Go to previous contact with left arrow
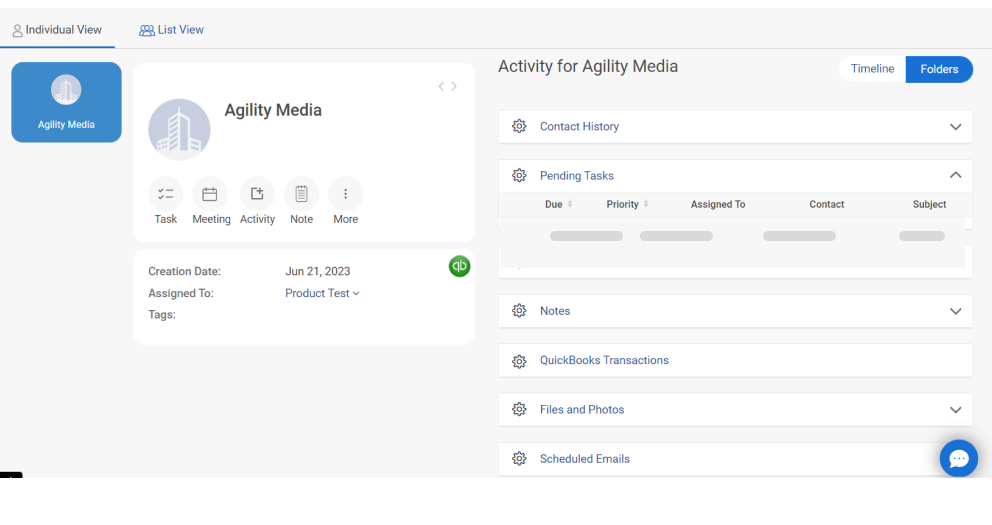 (x=441, y=87)
